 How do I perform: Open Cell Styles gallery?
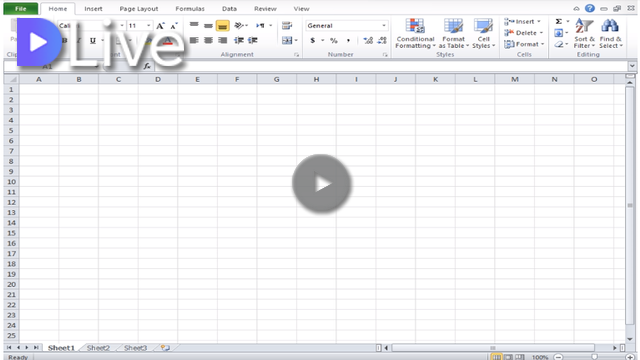coord(483,34)
